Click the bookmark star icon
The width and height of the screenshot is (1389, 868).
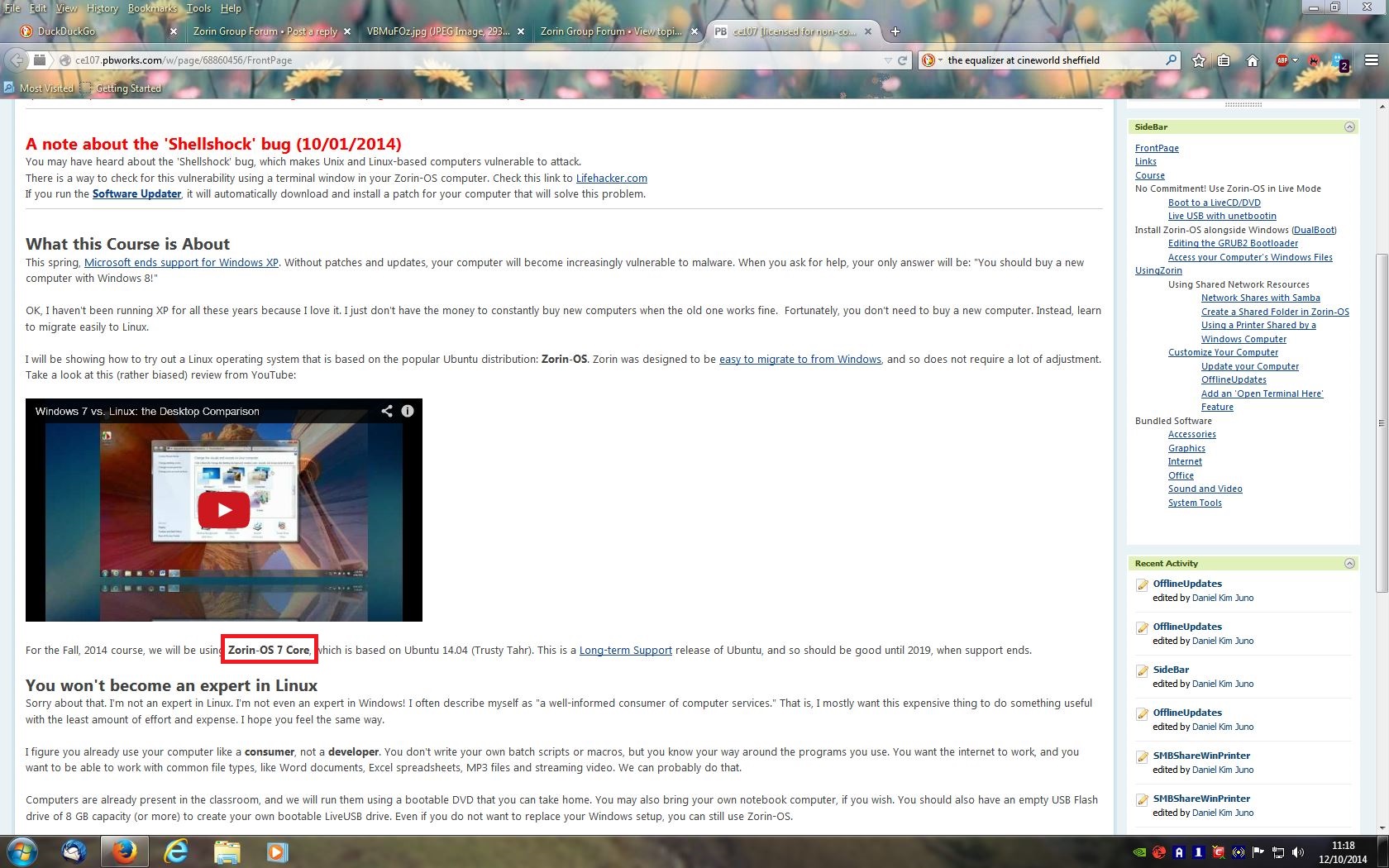pyautogui.click(x=1199, y=60)
